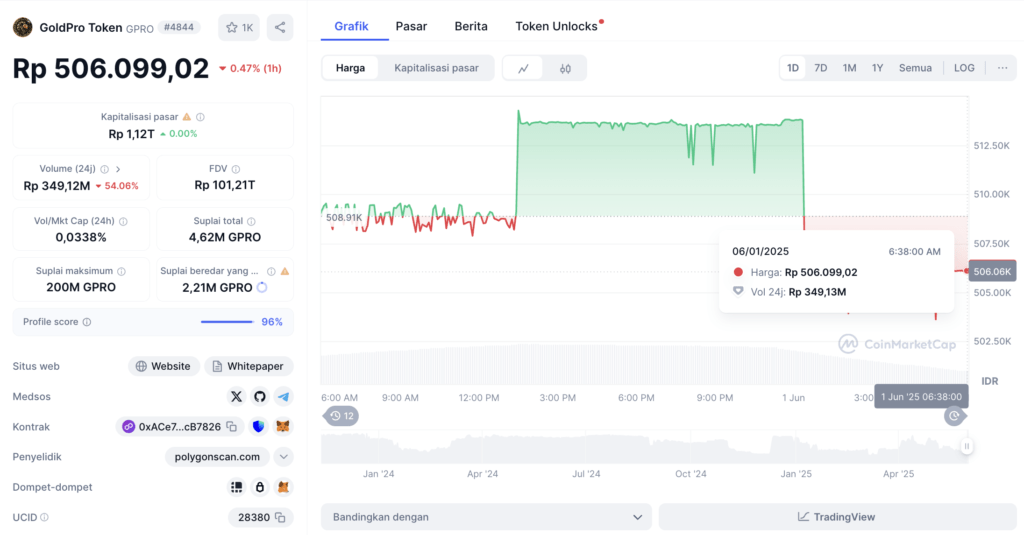Screen dimensions: 1024x535
Task: Open chart more options ellipsis menu
Action: [1002, 68]
